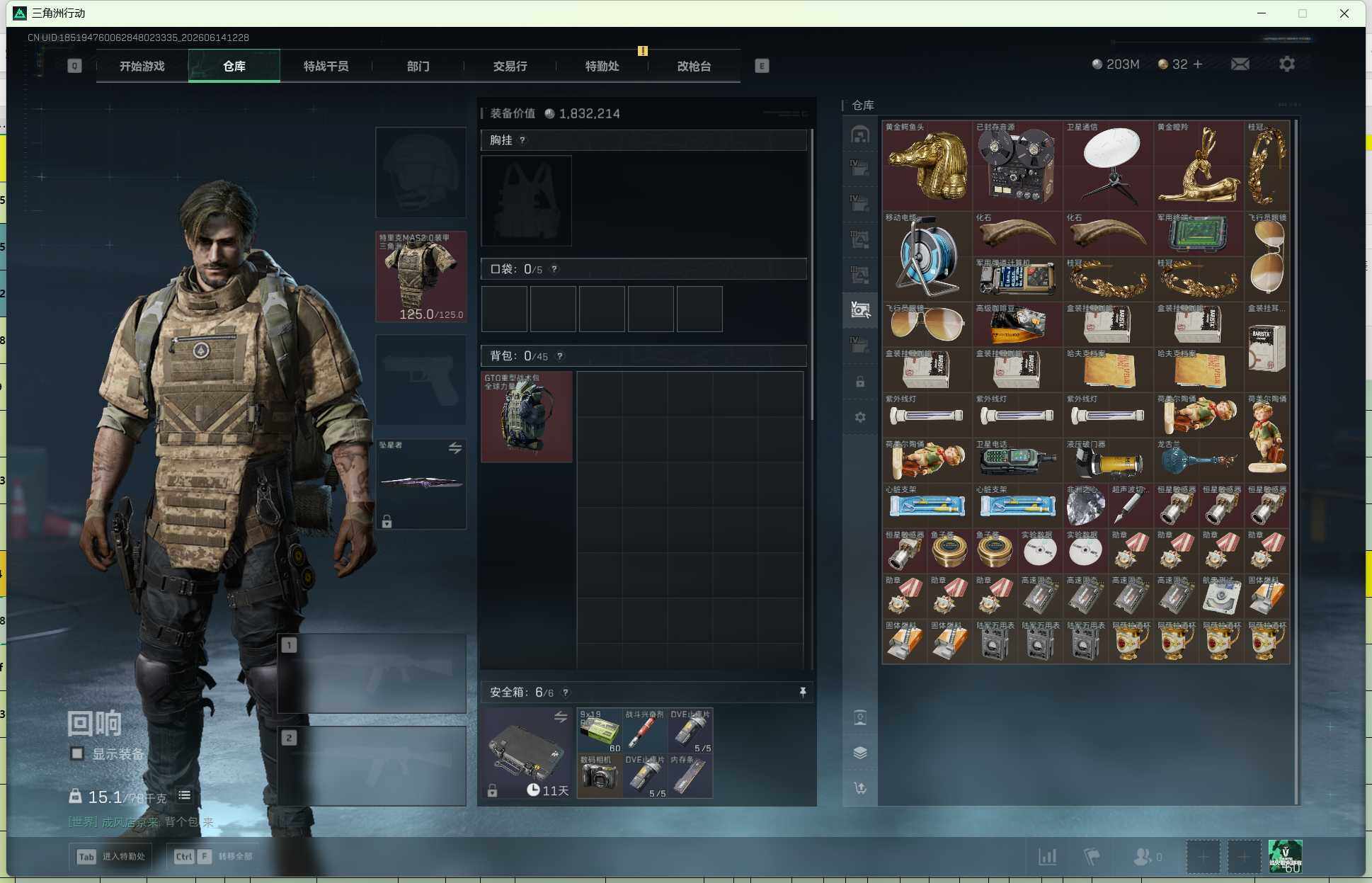Image resolution: width=1372 pixels, height=883 pixels.
Task: Select the 龙舌兰 tequila bottle item
Action: pos(1199,460)
